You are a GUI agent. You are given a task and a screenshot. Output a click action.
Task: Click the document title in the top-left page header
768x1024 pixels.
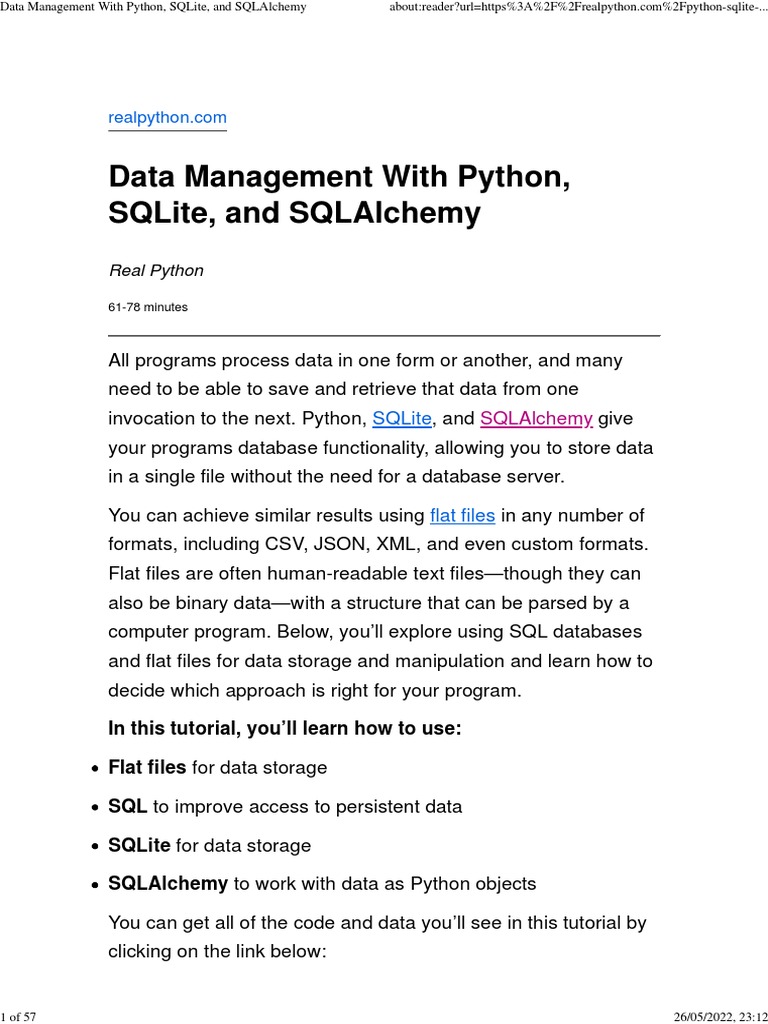153,8
